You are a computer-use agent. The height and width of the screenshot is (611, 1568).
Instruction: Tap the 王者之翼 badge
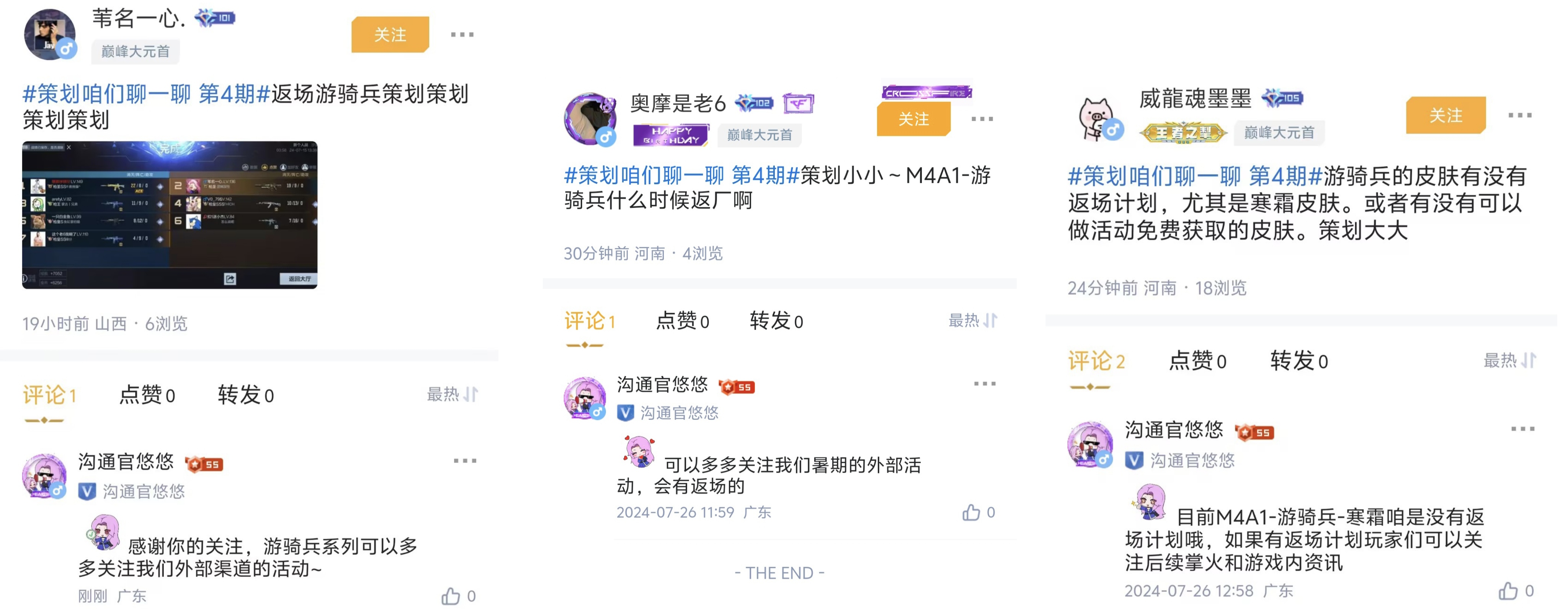point(1183,132)
